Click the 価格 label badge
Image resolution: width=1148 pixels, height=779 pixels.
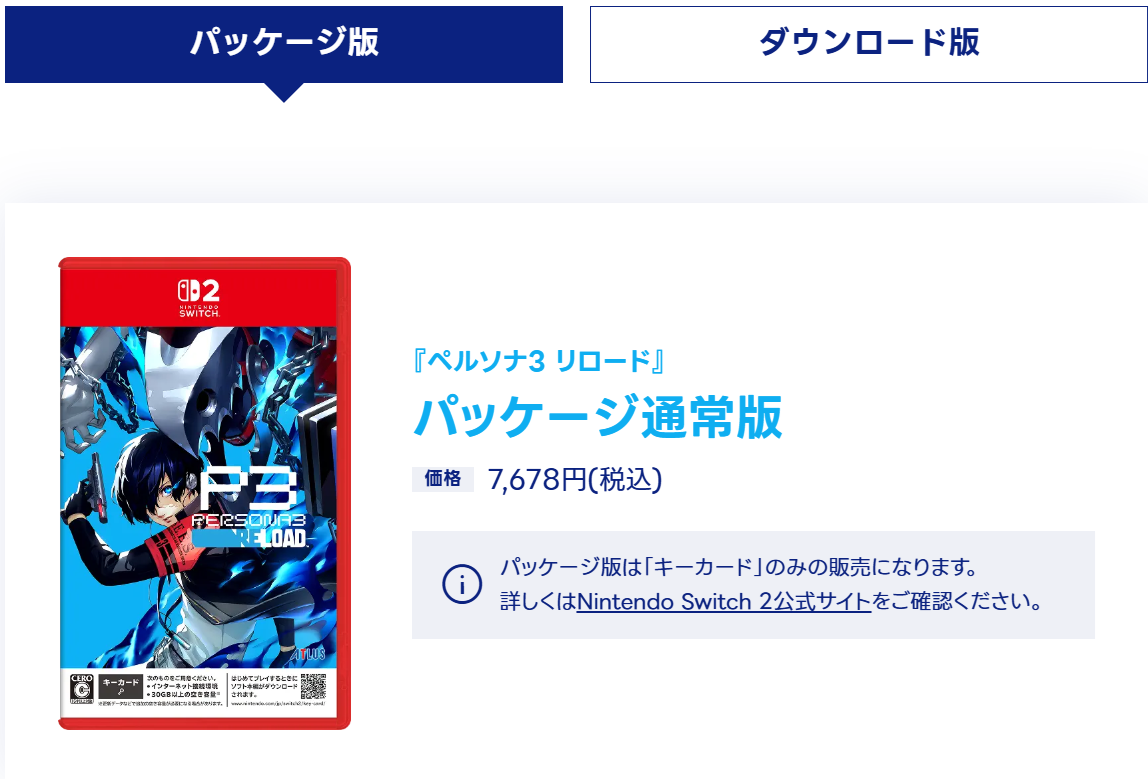[443, 479]
